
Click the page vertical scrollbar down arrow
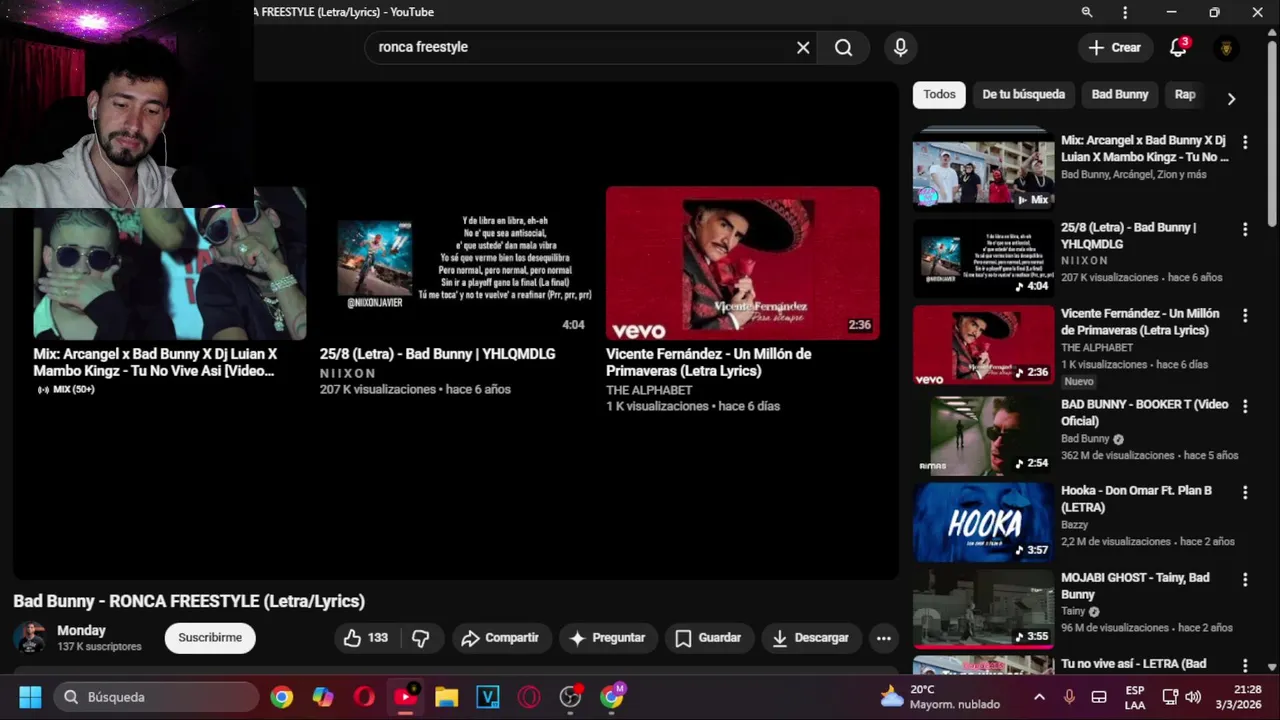[1272, 666]
